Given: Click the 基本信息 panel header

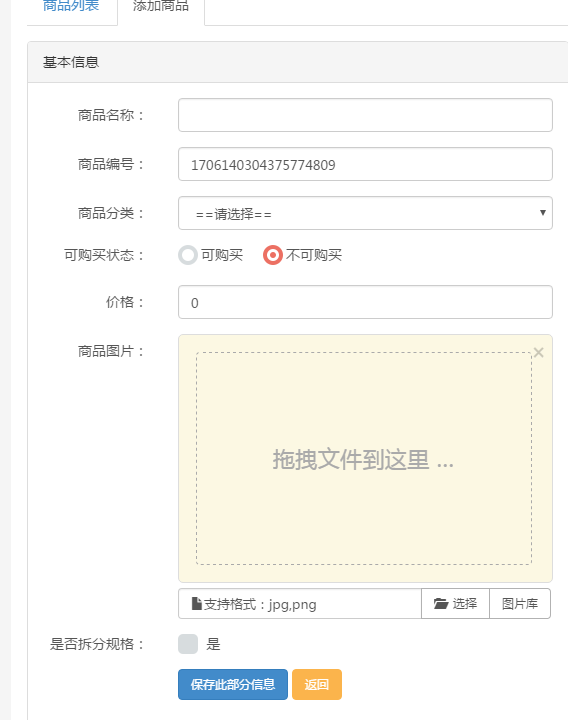Looking at the screenshot, I should pos(298,62).
